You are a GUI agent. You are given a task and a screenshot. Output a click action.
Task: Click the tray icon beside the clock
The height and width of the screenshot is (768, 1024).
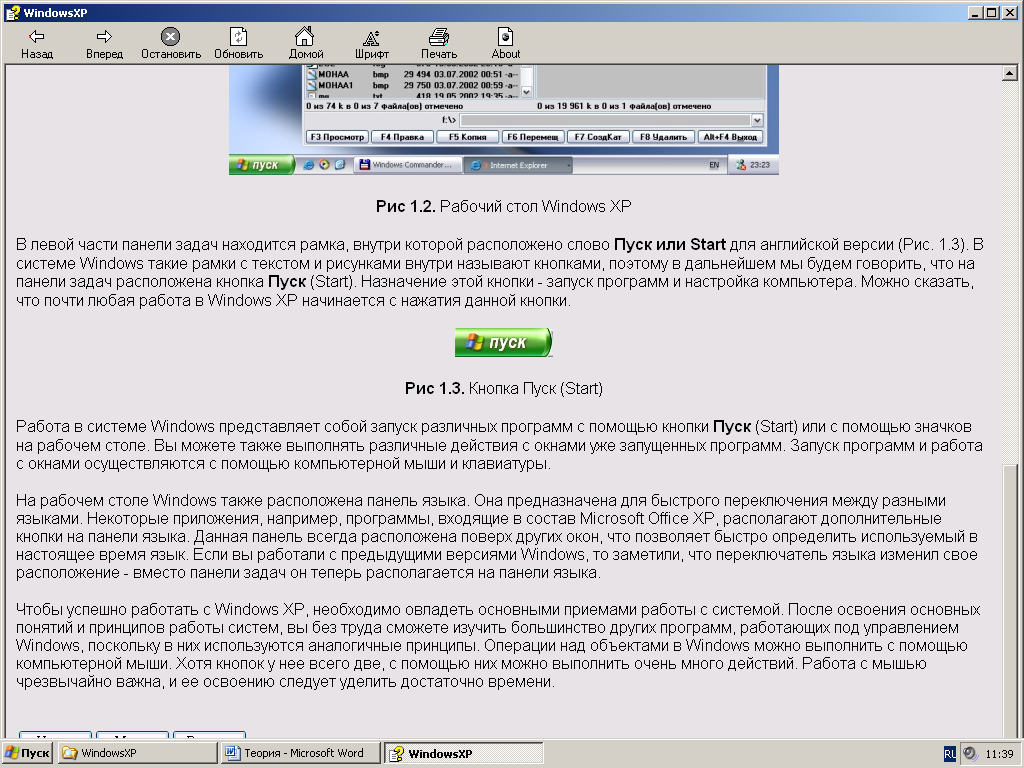coord(970,754)
